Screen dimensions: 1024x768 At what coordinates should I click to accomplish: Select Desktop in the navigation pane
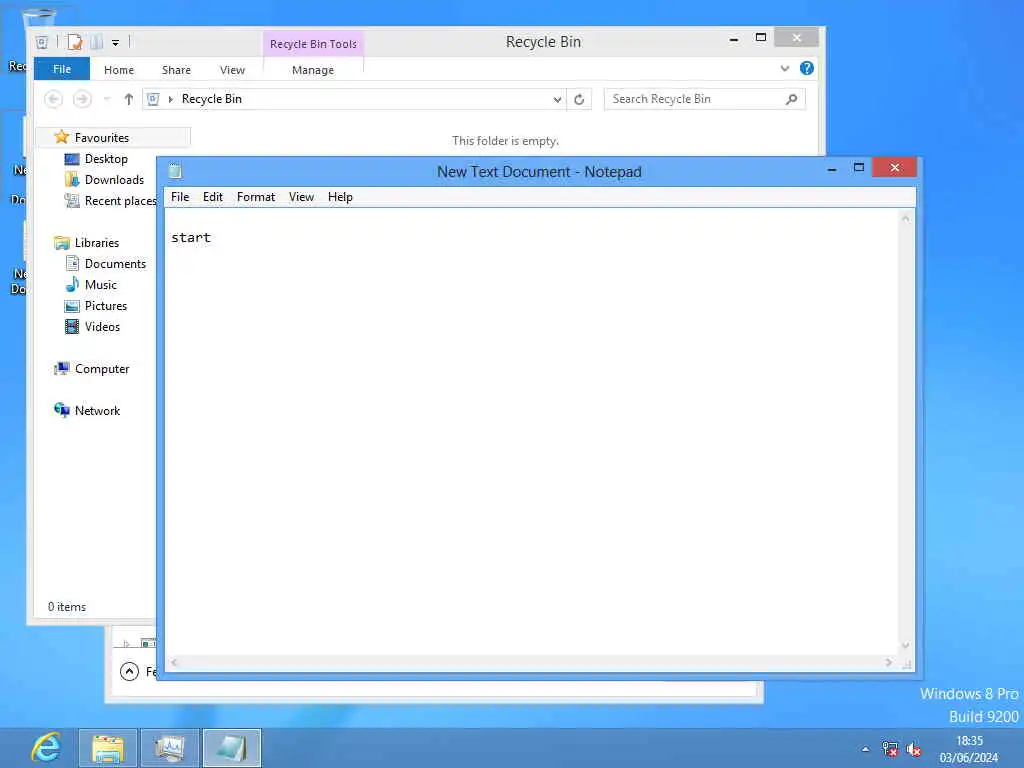pyautogui.click(x=106, y=159)
